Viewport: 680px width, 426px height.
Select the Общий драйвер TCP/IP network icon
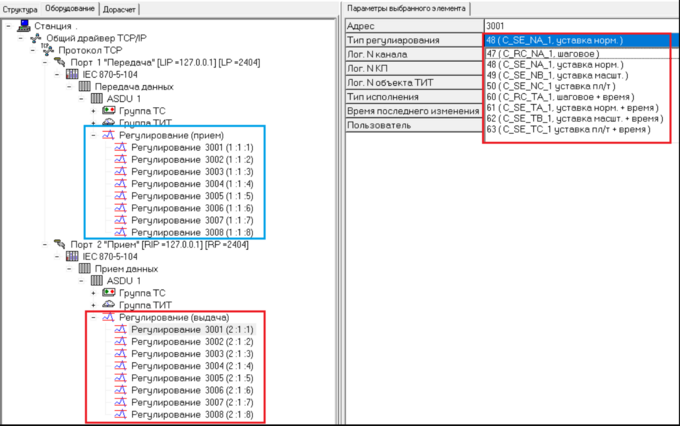pyautogui.click(x=36, y=37)
